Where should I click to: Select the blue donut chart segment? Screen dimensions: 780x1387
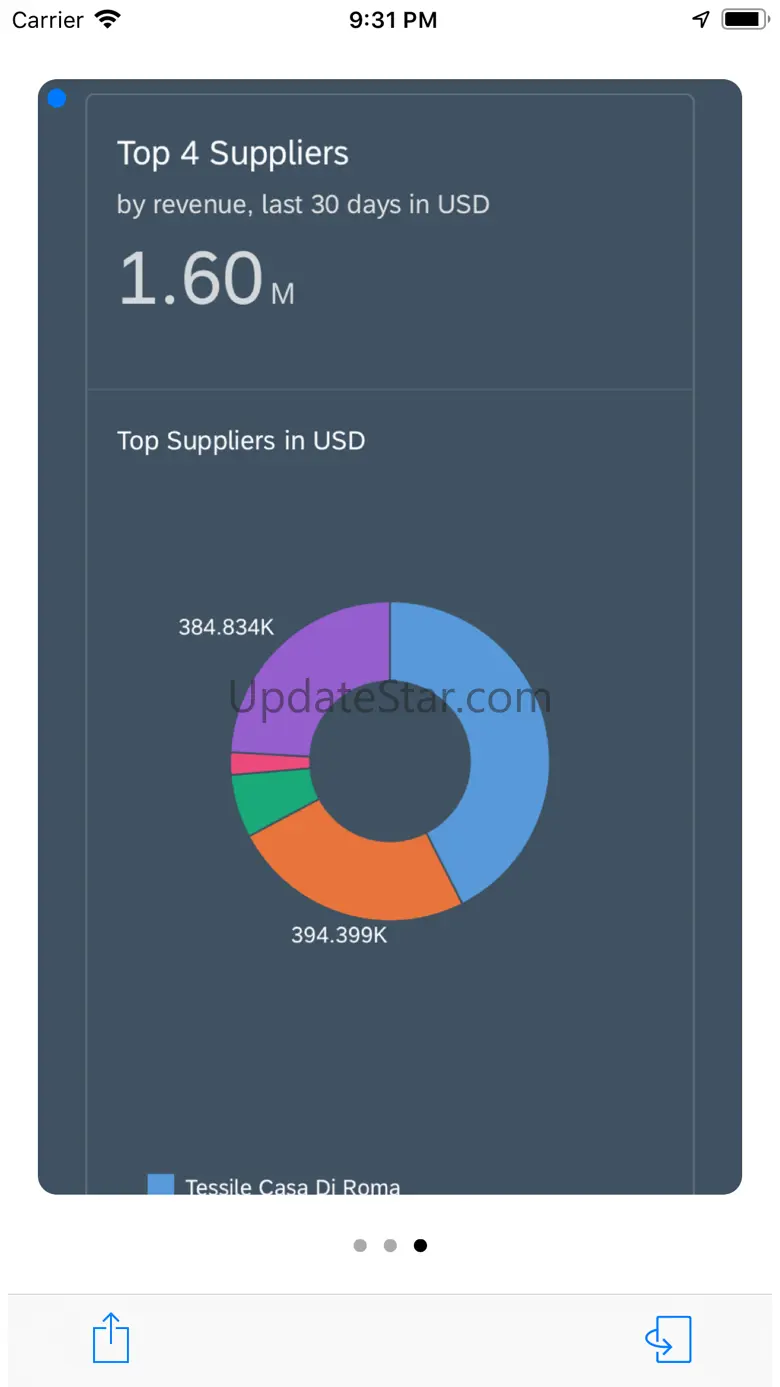500,740
